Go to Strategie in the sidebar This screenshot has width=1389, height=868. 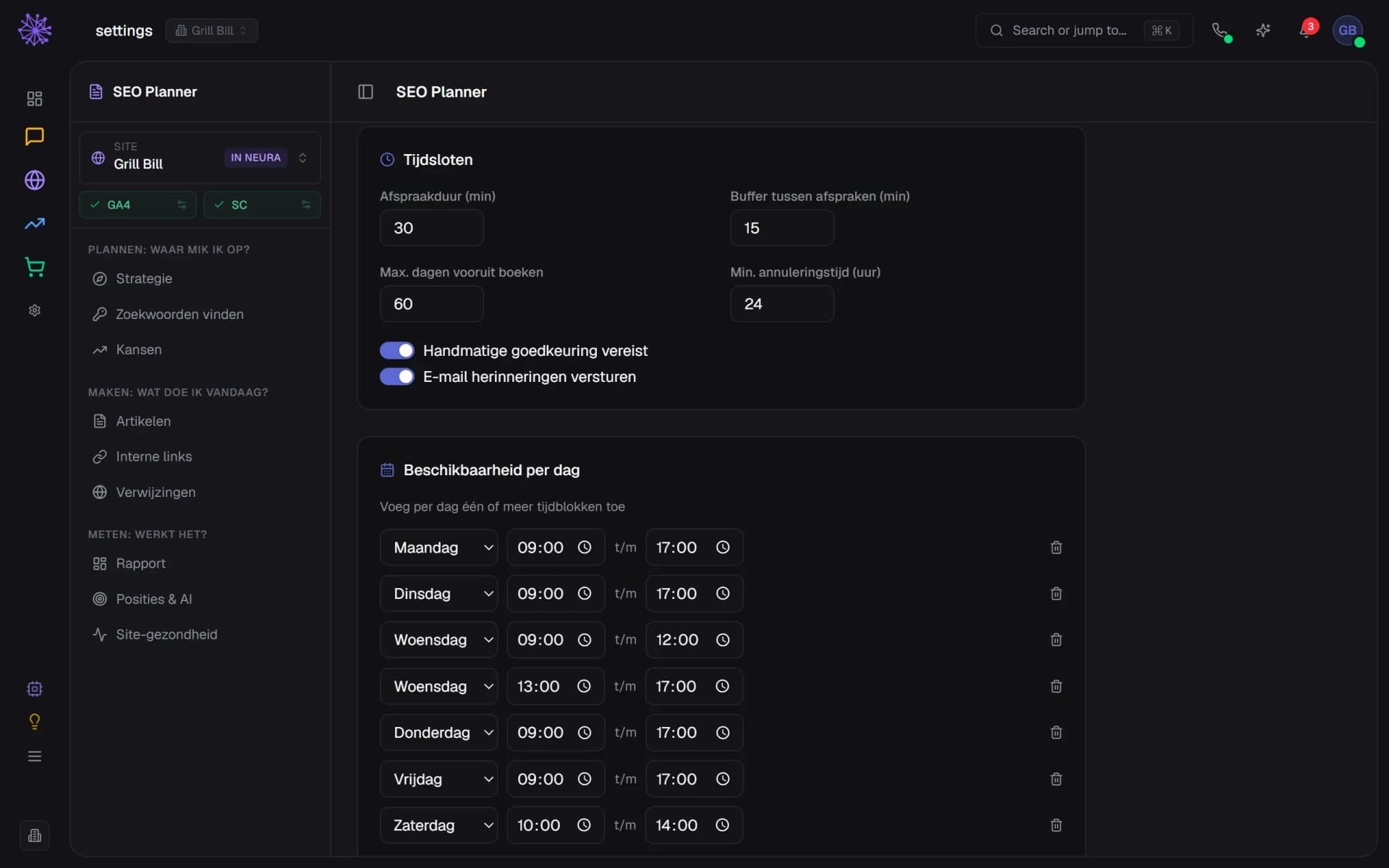tap(144, 278)
